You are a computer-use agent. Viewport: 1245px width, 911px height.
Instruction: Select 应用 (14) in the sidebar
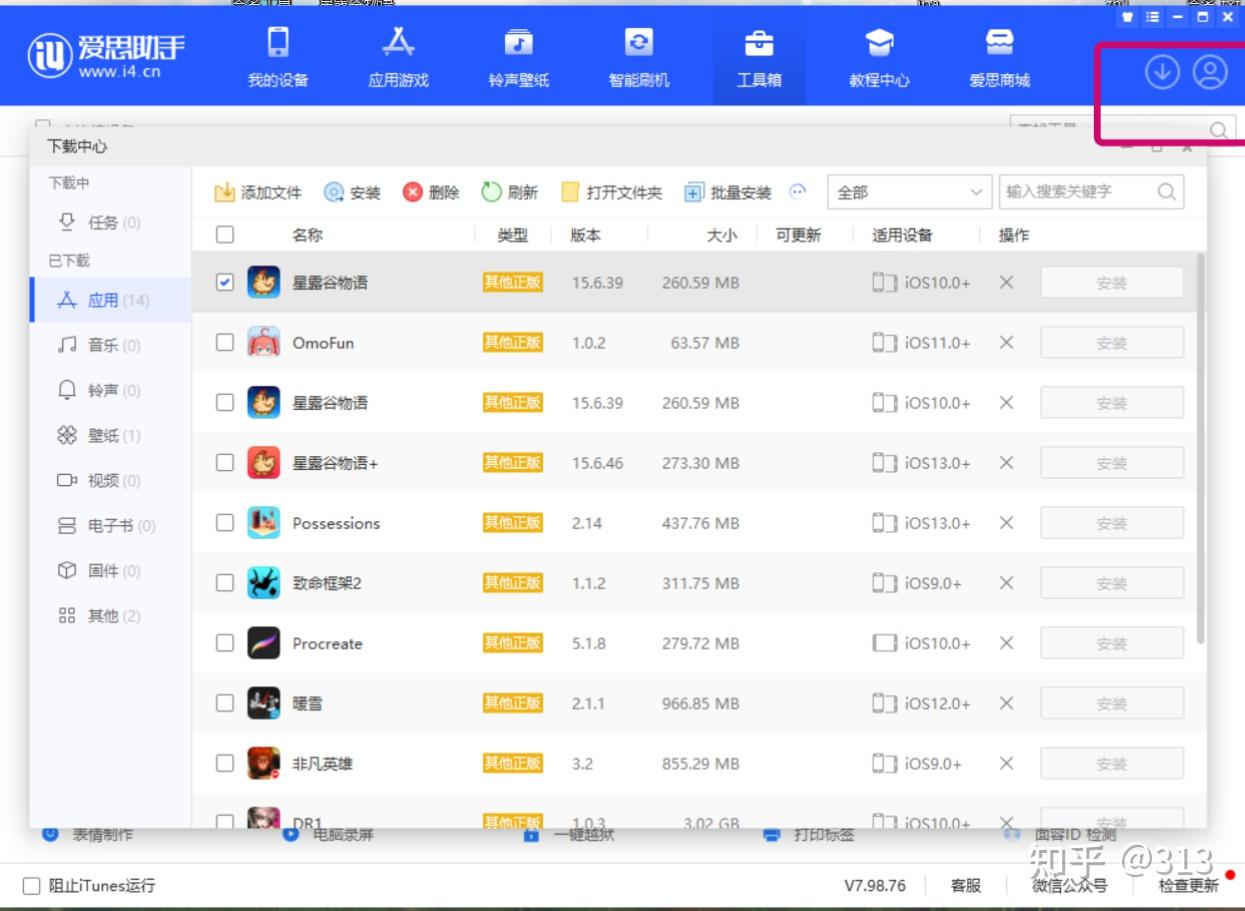coord(110,300)
